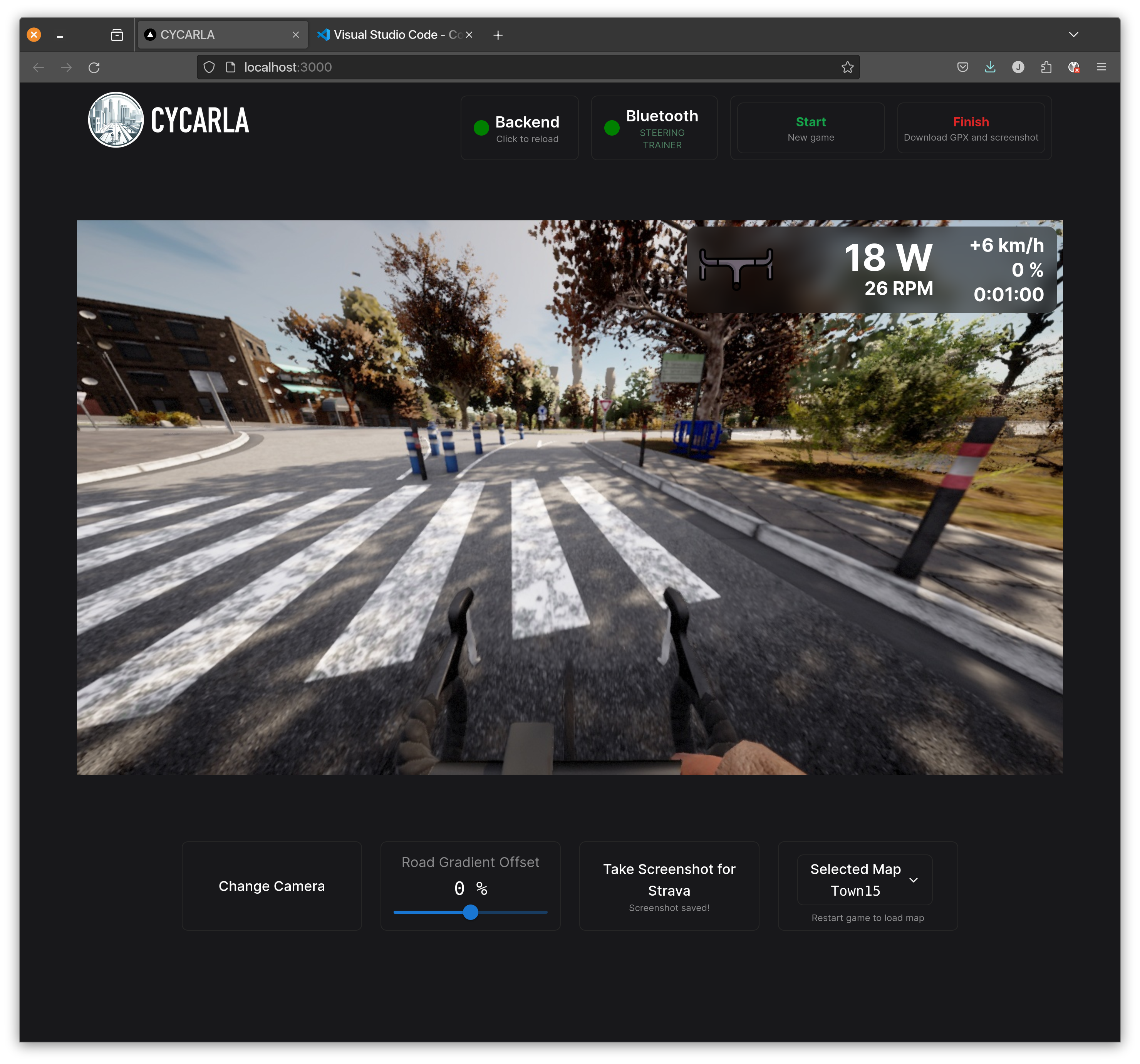Bookmark page with the star icon
This screenshot has width=1140, height=1064.
click(x=847, y=68)
